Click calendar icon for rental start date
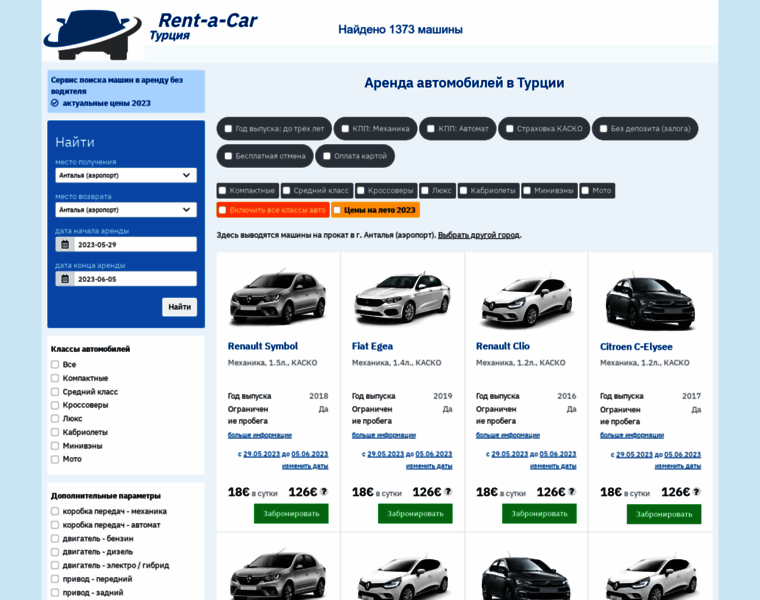Image resolution: width=760 pixels, height=600 pixels. pyautogui.click(x=65, y=244)
